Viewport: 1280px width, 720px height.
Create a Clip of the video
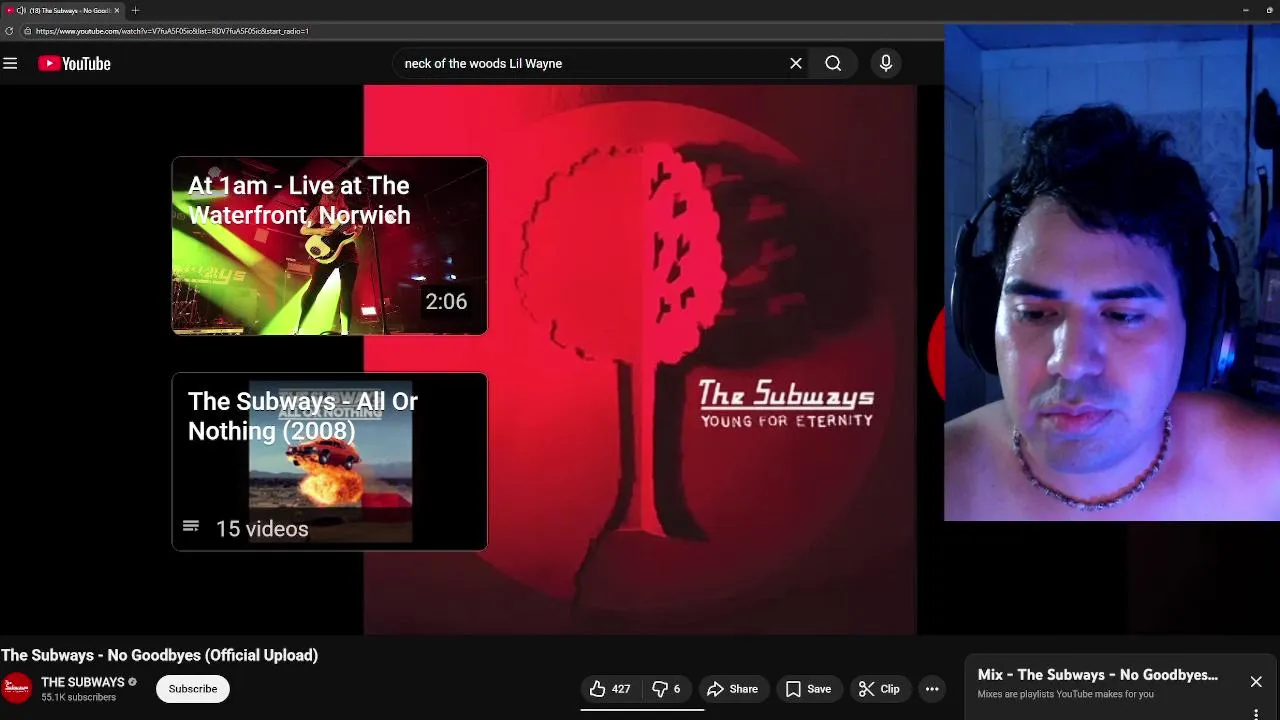[x=880, y=689]
